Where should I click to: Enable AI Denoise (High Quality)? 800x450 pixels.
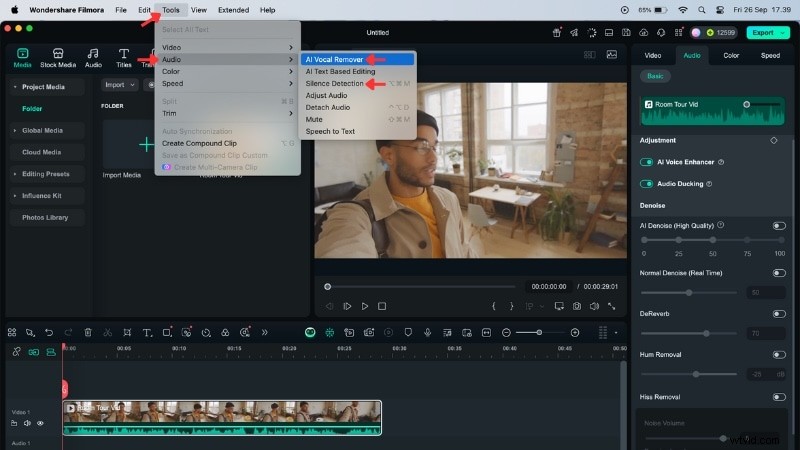tap(779, 226)
